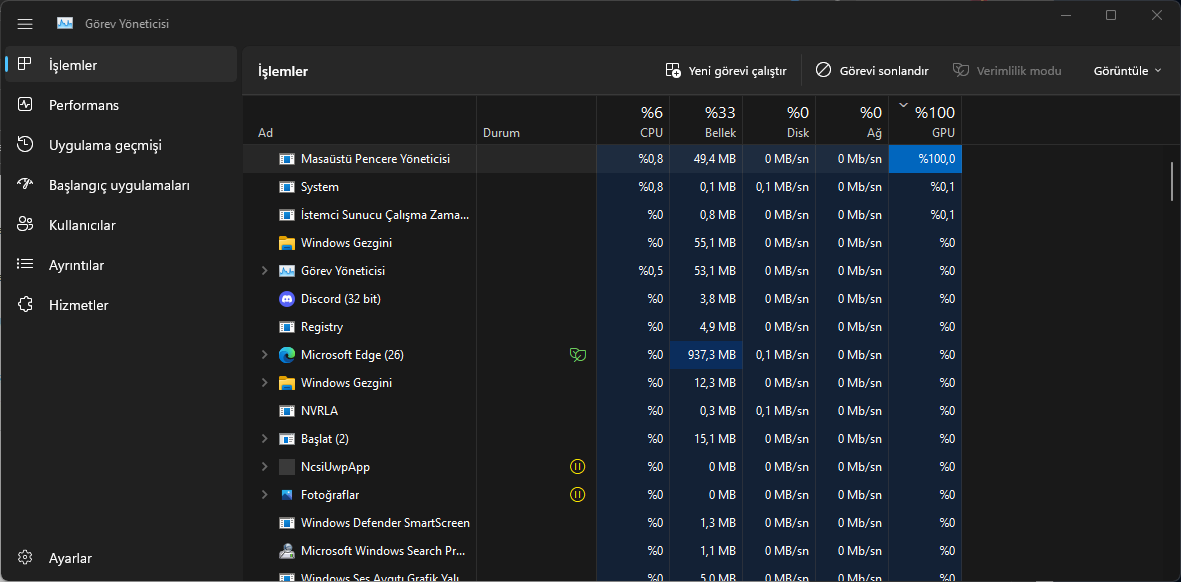Sort processes by Bellek column header

[706, 122]
